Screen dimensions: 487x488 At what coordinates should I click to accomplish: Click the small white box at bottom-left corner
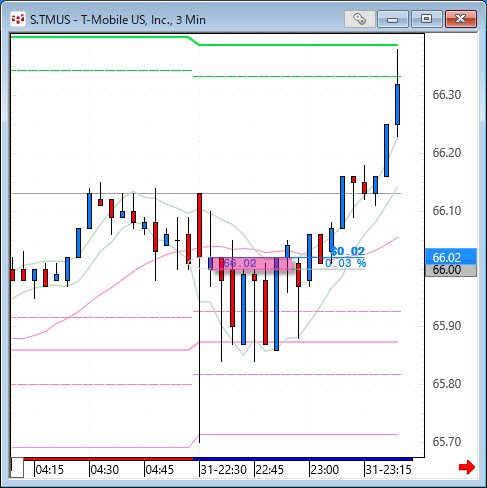(x=17, y=468)
